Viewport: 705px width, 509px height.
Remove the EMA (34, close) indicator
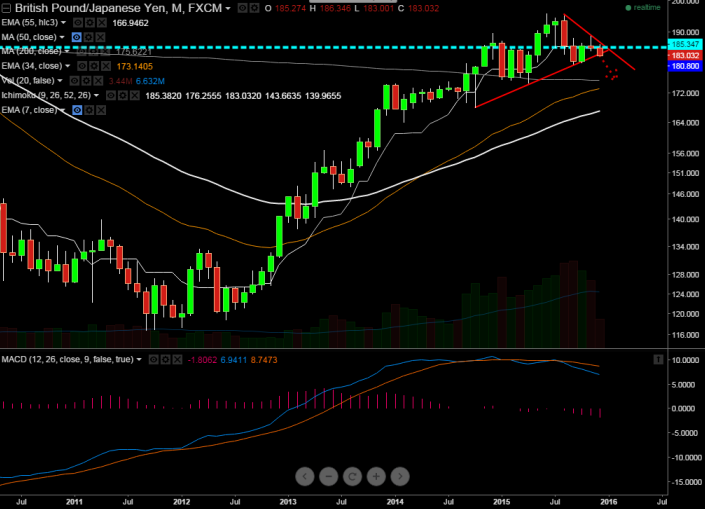point(106,66)
